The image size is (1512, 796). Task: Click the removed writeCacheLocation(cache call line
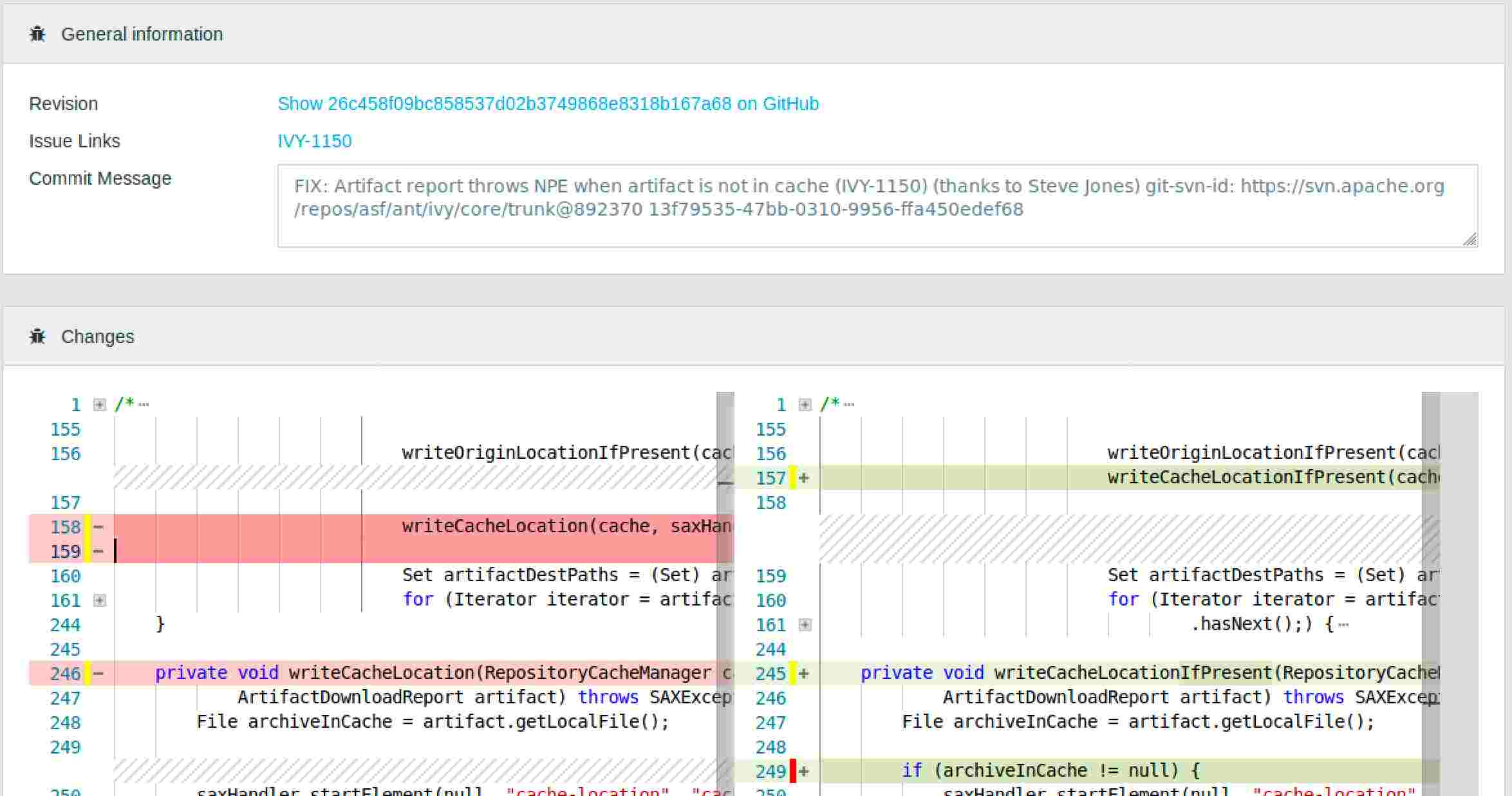(x=415, y=527)
